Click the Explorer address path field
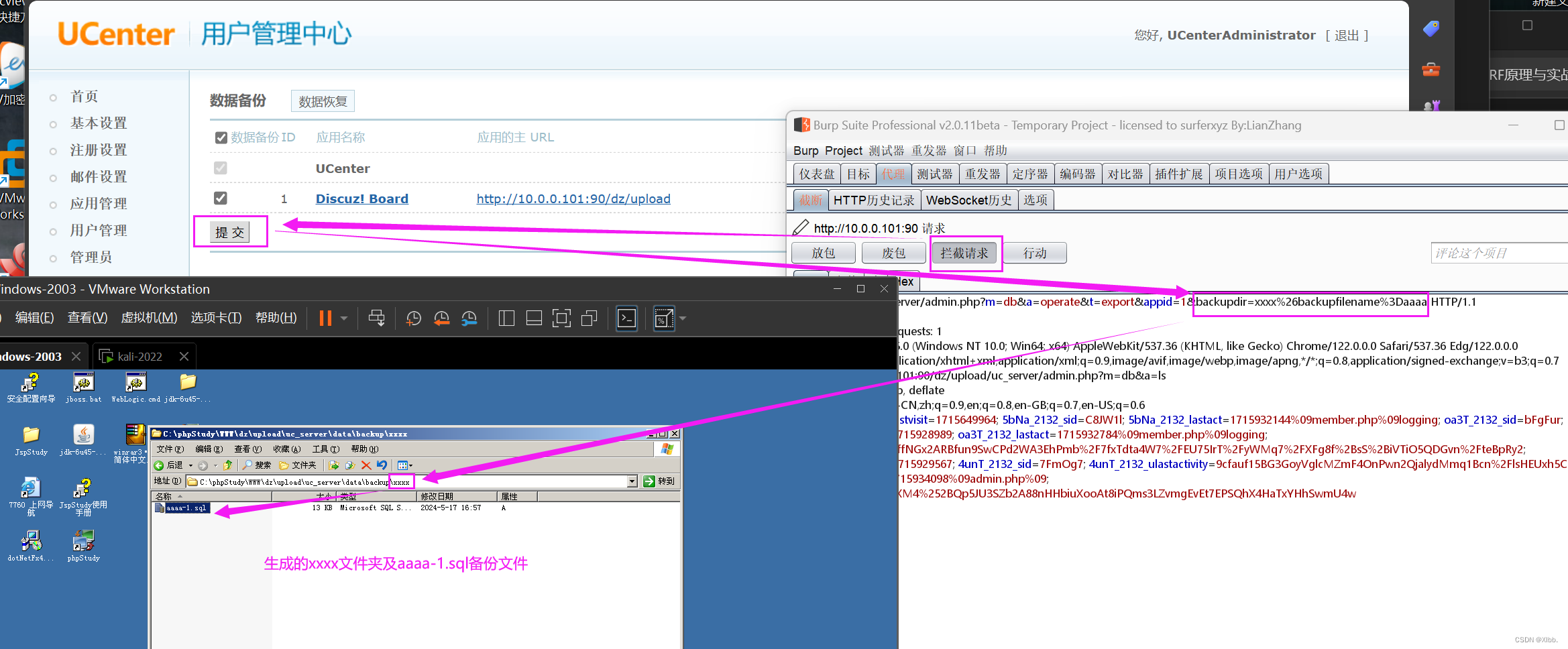 [406, 481]
